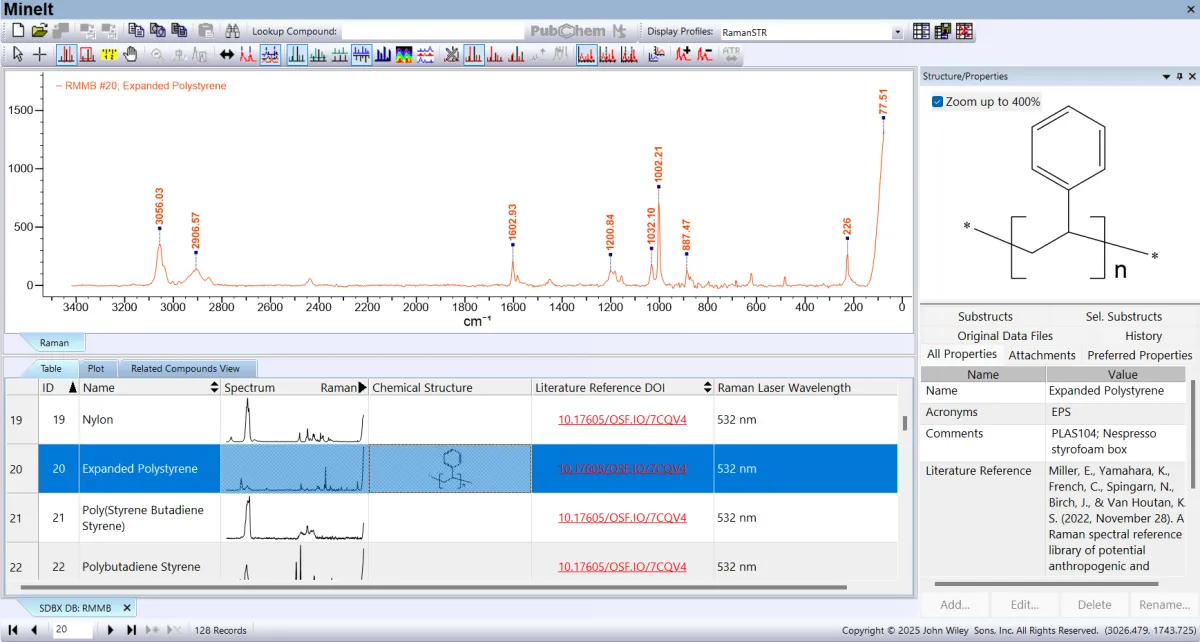Screen dimensions: 1200x642
Task: Expand the Spectrum column Raman arrow
Action: [362, 387]
